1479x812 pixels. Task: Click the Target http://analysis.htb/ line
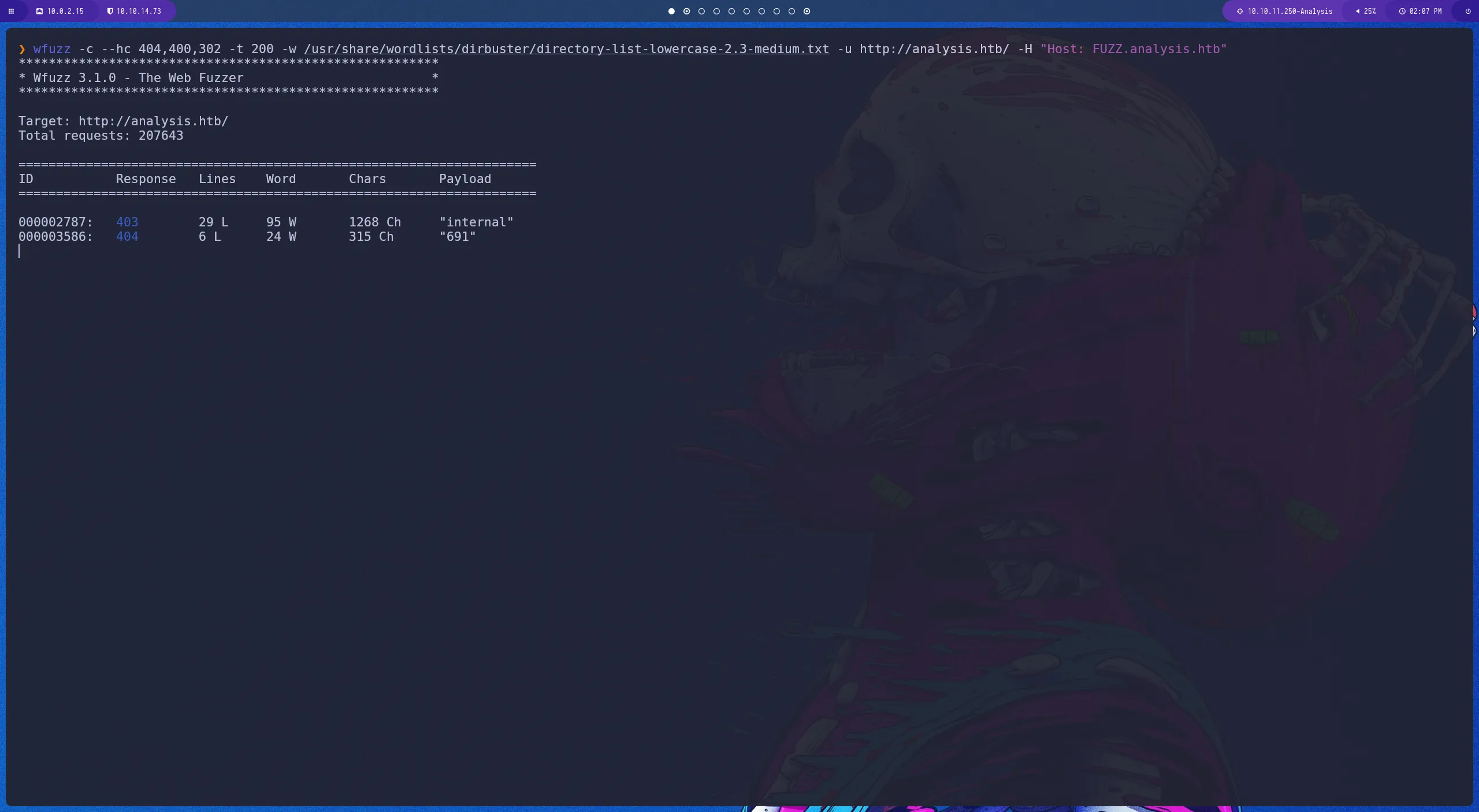click(x=122, y=121)
